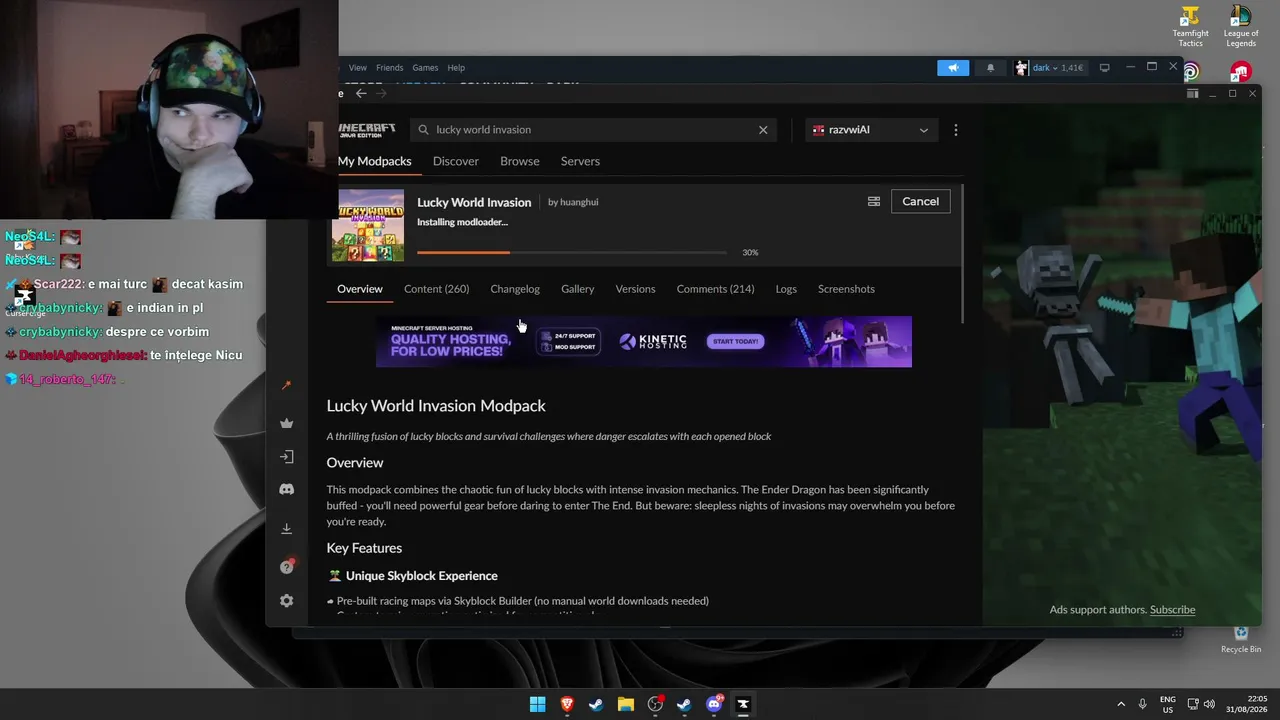
Task: Click the Lucky World Invasion modpack thumbnail
Action: pyautogui.click(x=370, y=225)
